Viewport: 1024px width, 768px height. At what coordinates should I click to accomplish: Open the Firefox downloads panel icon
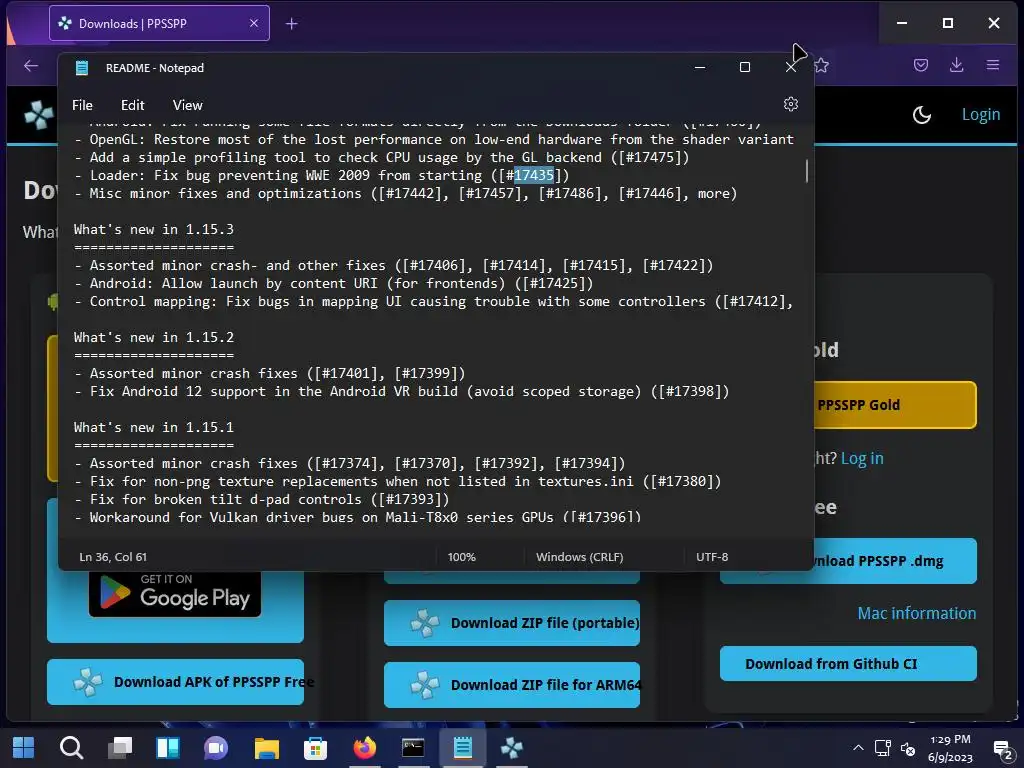(x=957, y=65)
